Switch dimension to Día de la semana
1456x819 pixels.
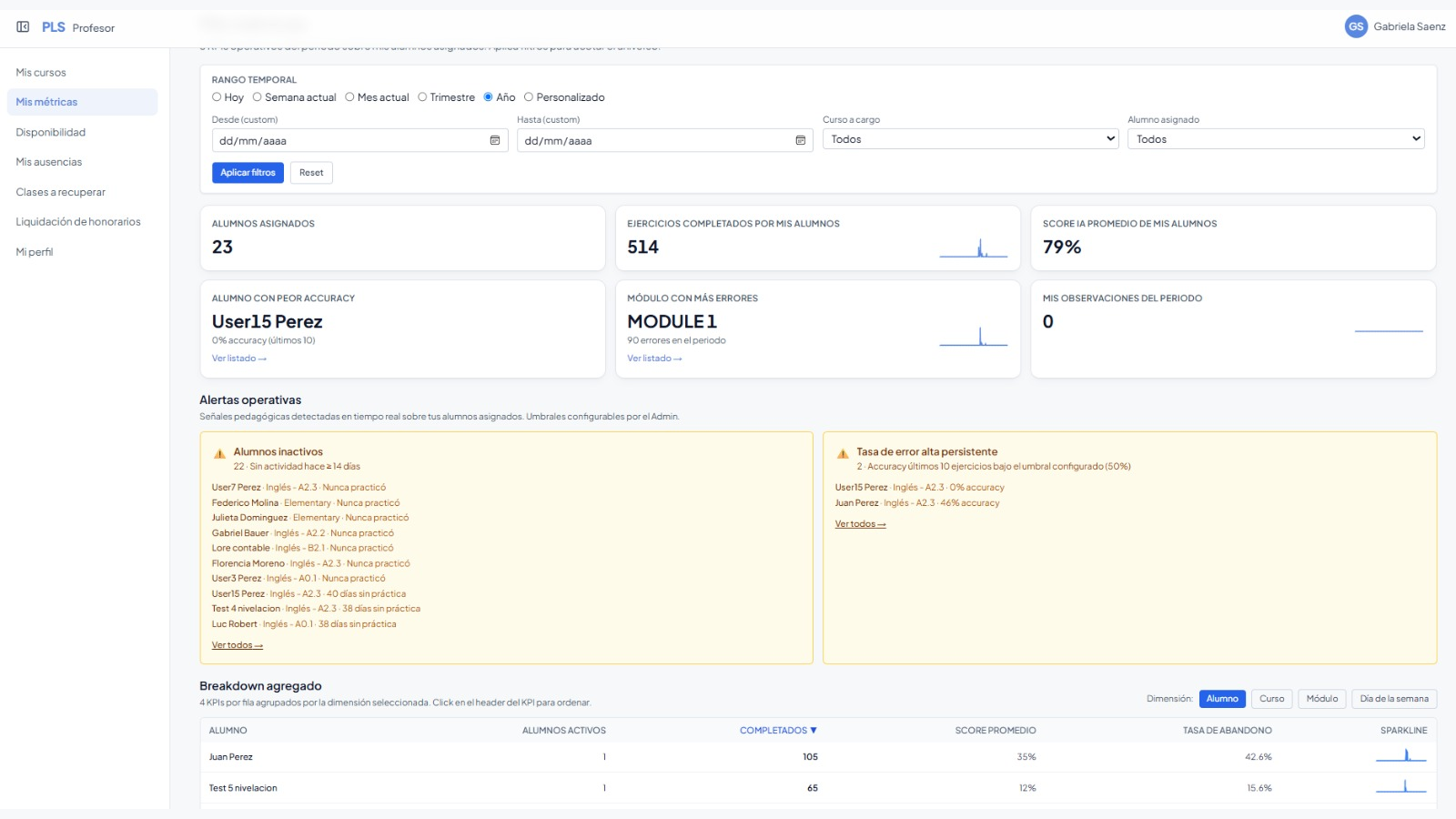1394,699
